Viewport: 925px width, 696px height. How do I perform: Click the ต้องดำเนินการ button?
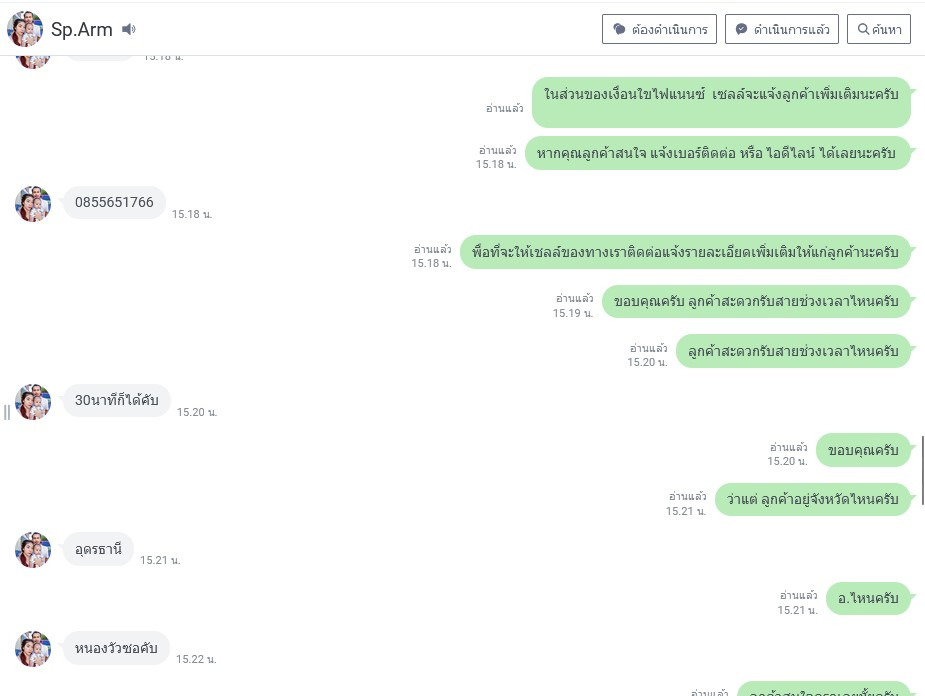[x=659, y=29]
